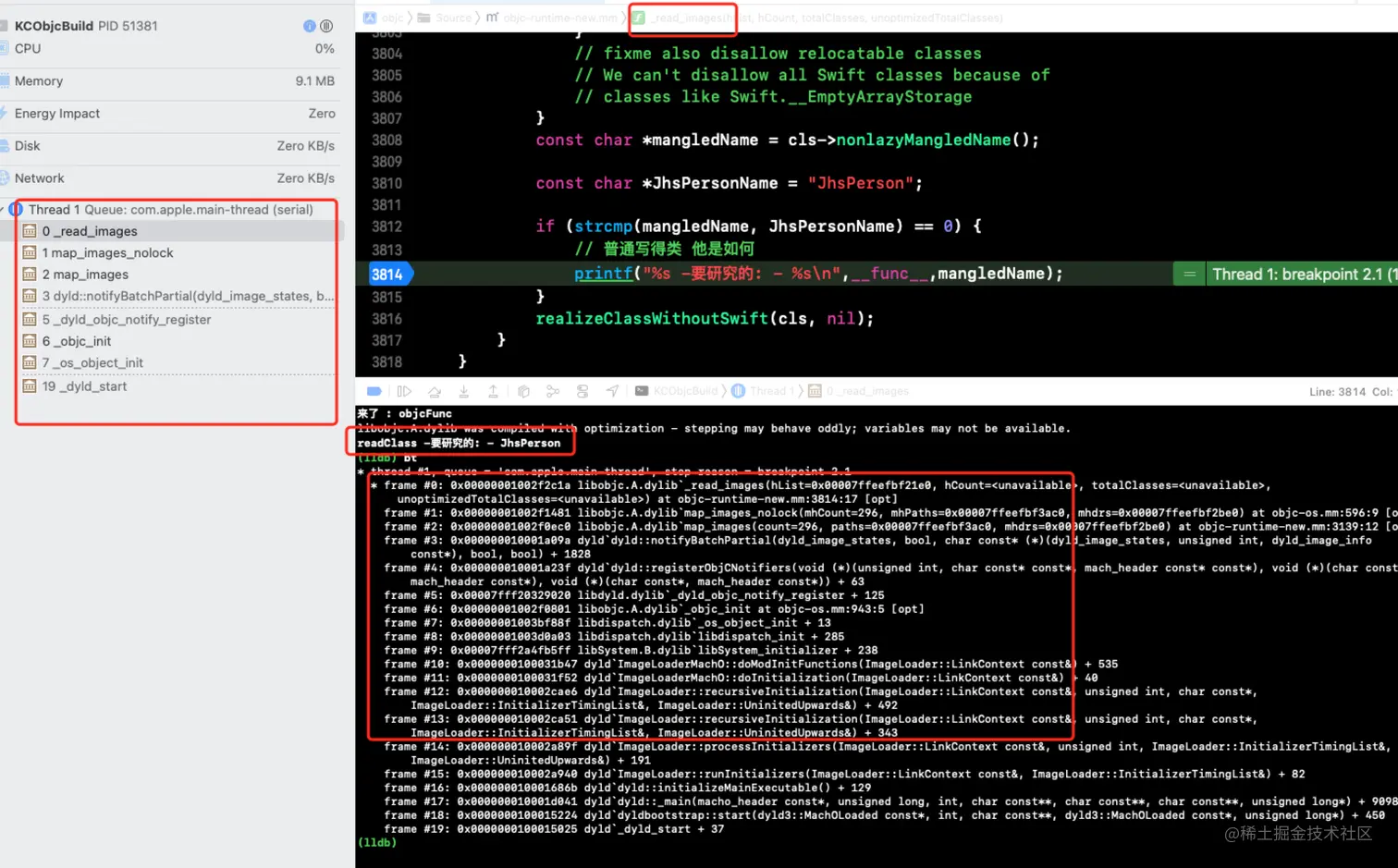The height and width of the screenshot is (868, 1398).
Task: Open Environment Overrides control
Action: [x=582, y=391]
